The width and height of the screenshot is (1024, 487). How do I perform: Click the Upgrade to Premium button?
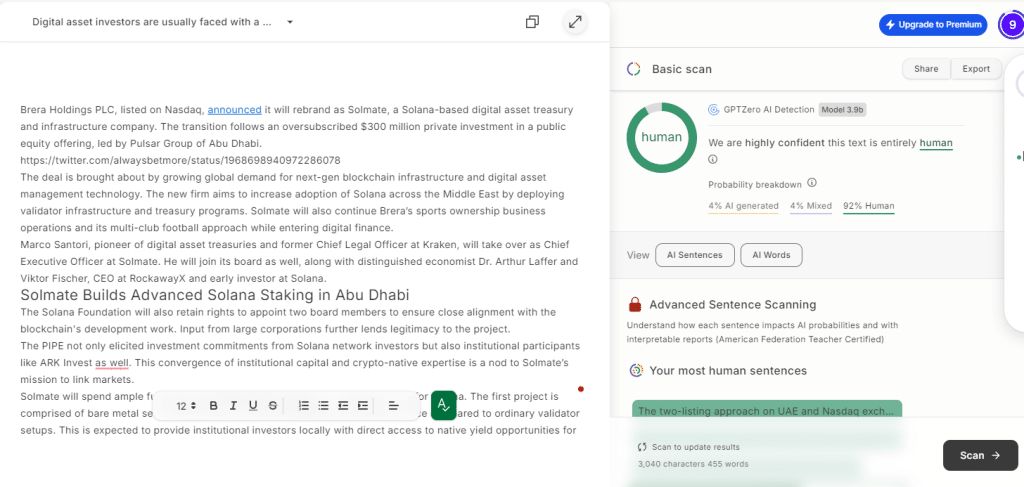pyautogui.click(x=932, y=24)
